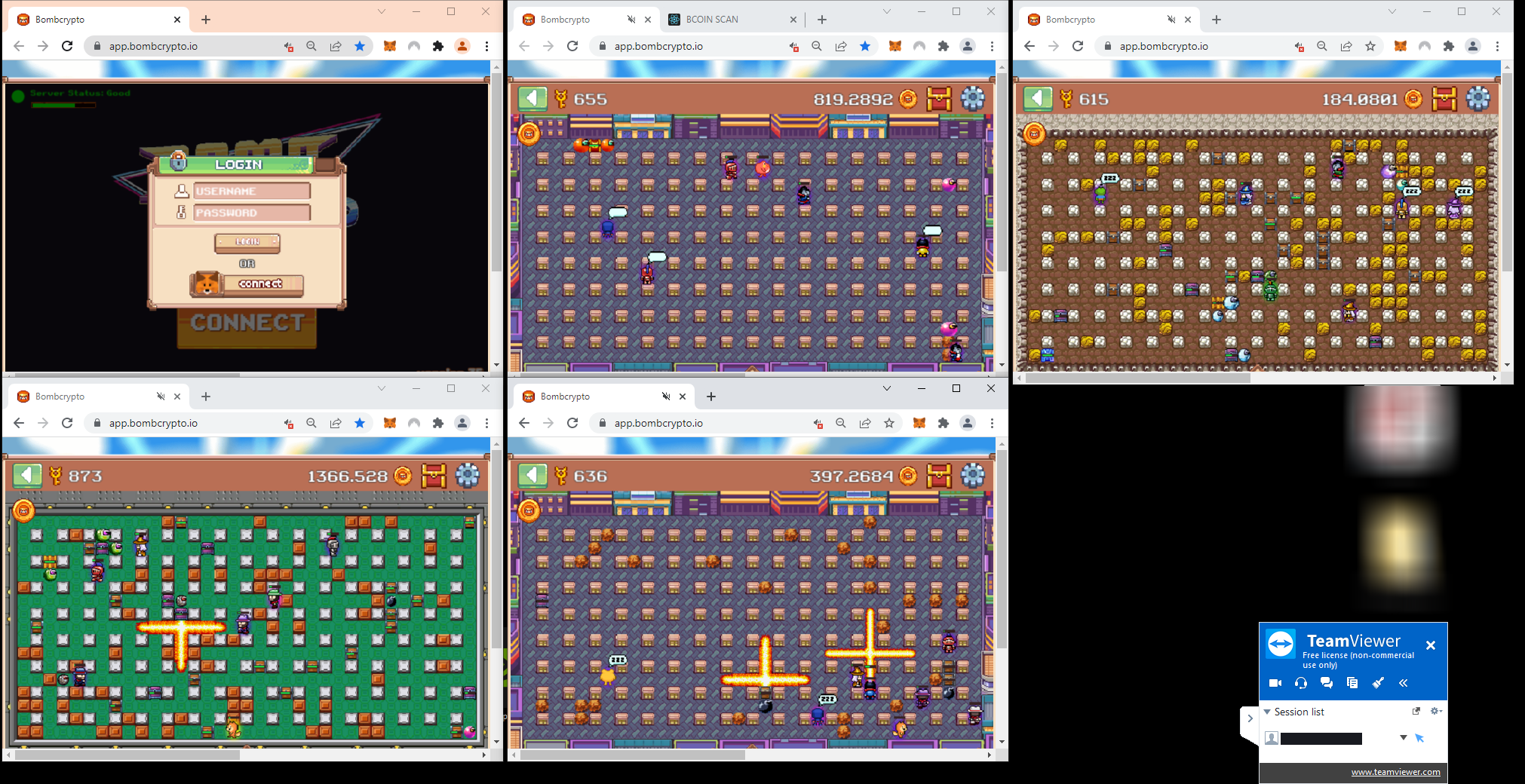Viewport: 1525px width, 784px height.
Task: Open tab search dropdown in 873 window
Action: tap(382, 388)
